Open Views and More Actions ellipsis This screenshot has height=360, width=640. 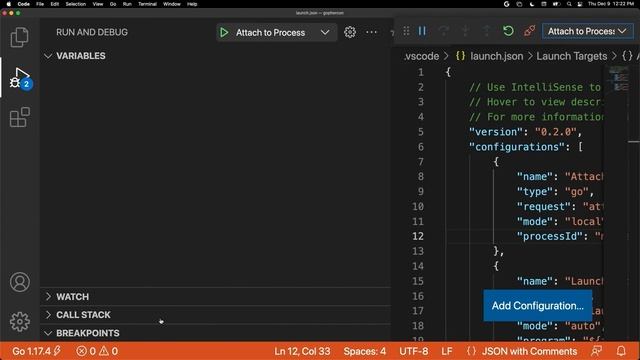[x=371, y=32]
